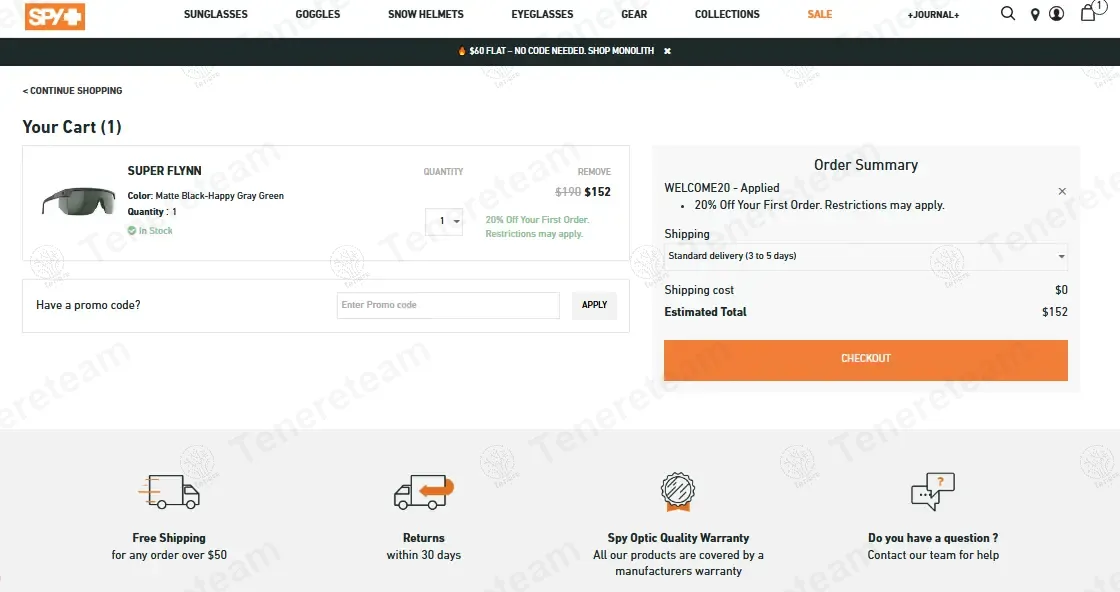This screenshot has height=592, width=1120.
Task: Click 'Have a promo code?' text
Action: click(x=88, y=305)
